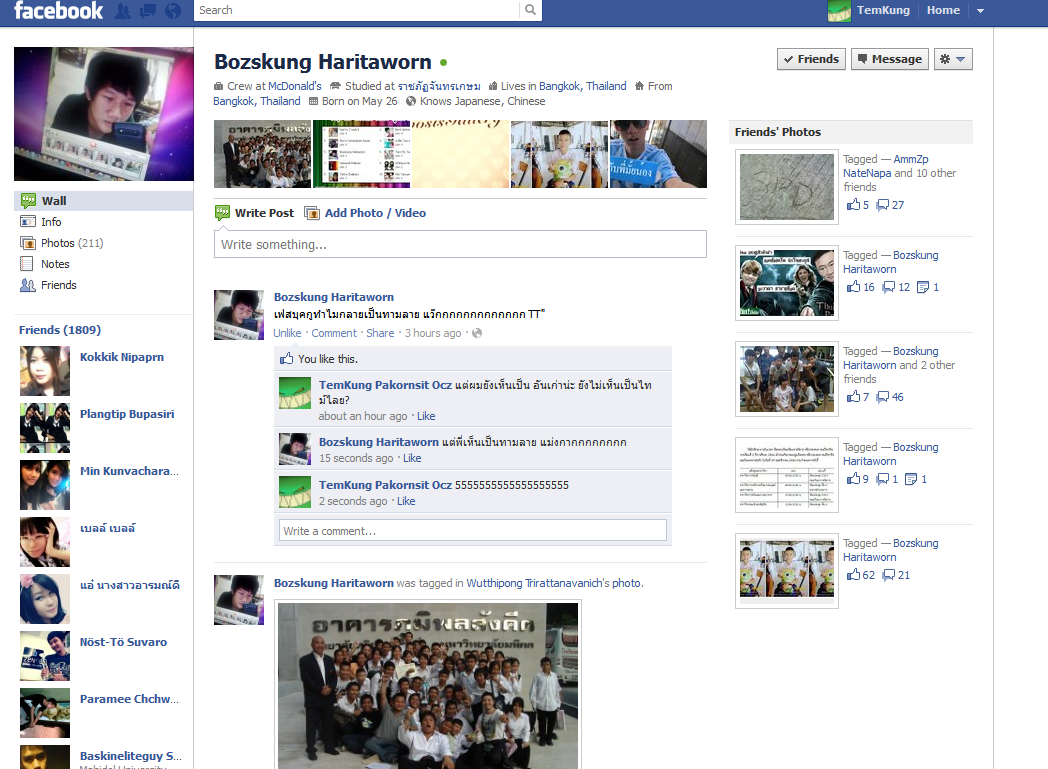Click Unlike on Bozskung's status
Image resolution: width=1048 pixels, height=769 pixels.
(x=287, y=333)
